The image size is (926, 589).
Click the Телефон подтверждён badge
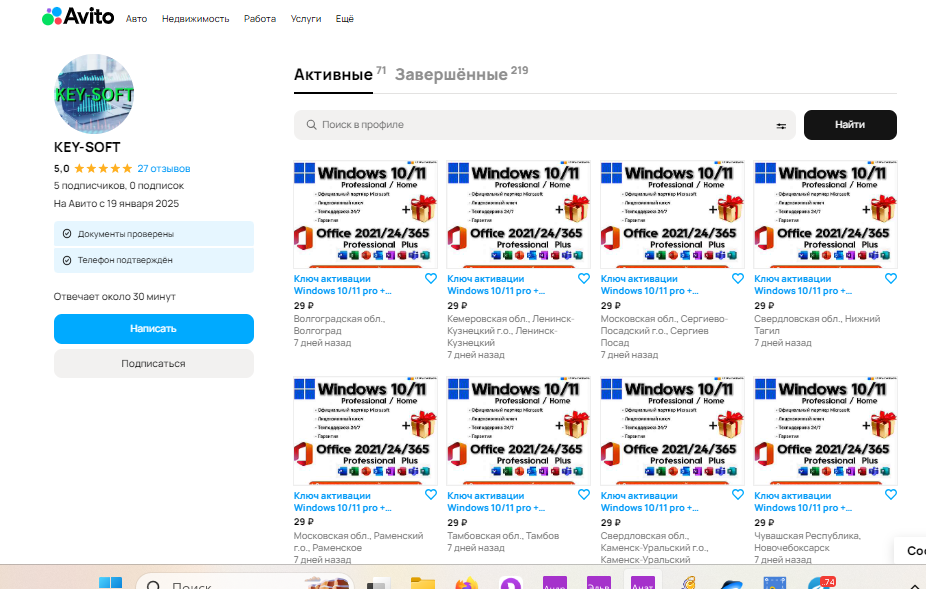pos(154,260)
